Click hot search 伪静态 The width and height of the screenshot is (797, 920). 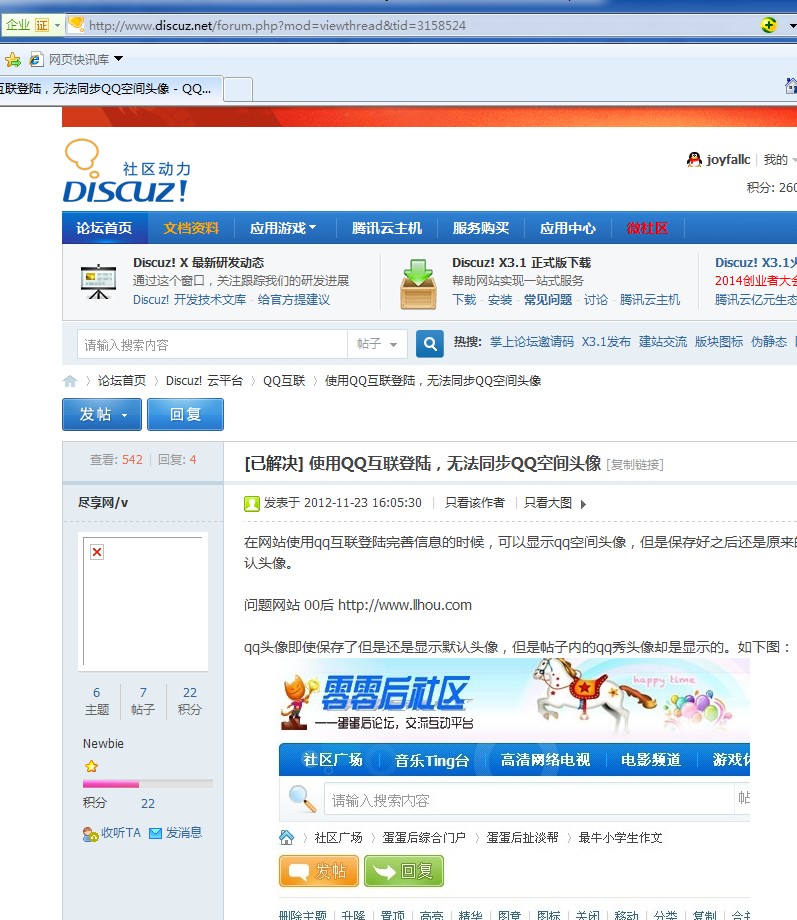pyautogui.click(x=769, y=341)
